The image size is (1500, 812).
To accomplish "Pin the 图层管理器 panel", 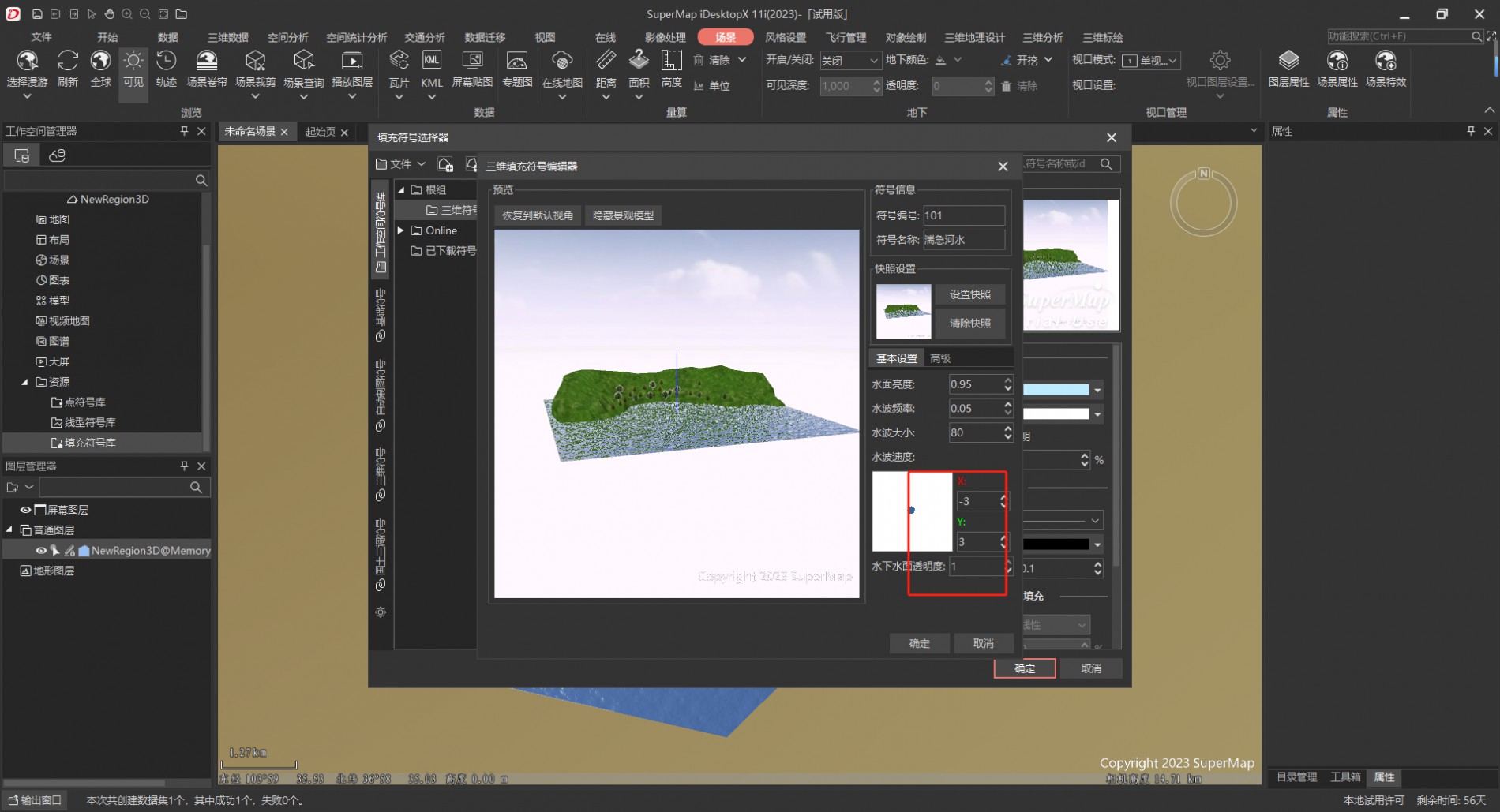I will point(184,466).
